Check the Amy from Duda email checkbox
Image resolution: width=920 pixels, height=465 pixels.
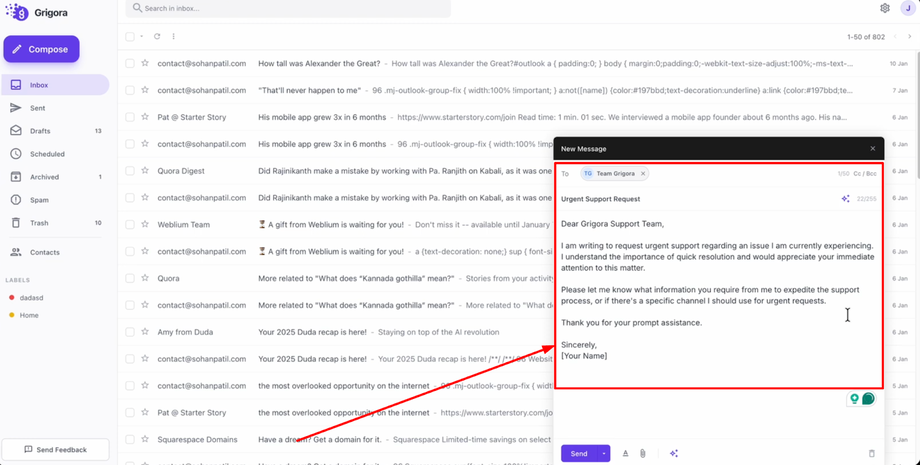click(130, 332)
